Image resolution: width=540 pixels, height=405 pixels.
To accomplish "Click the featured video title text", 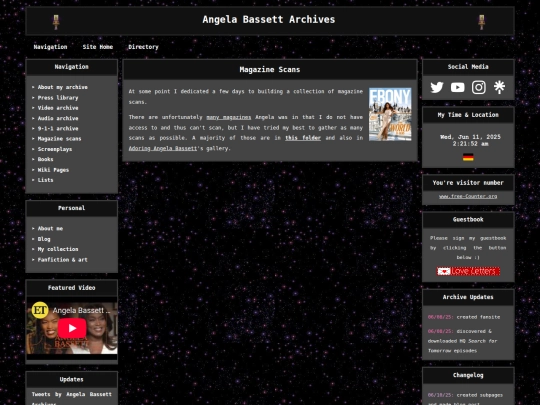I will click(81, 310).
